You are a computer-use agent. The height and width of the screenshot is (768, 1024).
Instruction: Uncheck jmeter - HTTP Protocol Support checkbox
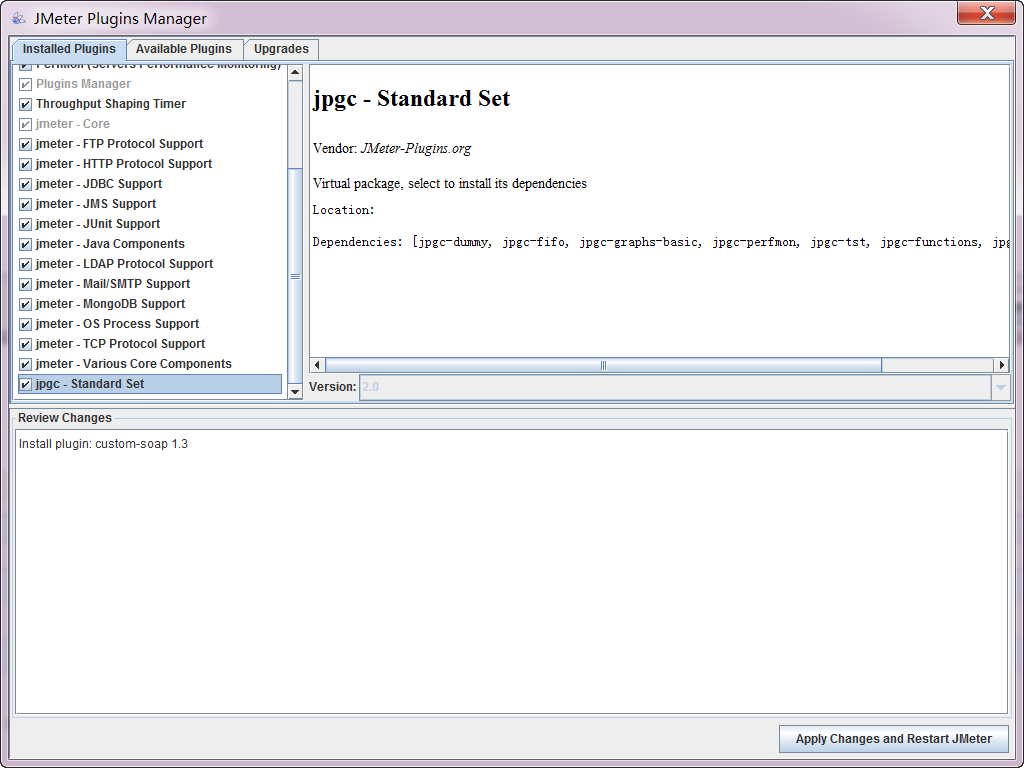(25, 165)
